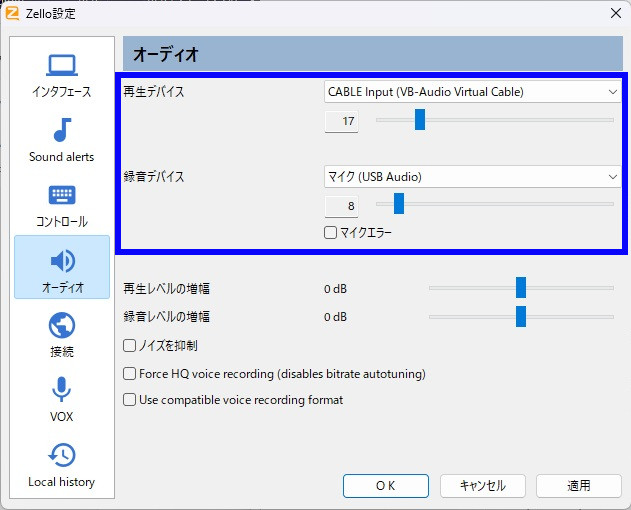Check Use compatible voice recording format
Image resolution: width=631 pixels, height=510 pixels.
click(x=129, y=400)
